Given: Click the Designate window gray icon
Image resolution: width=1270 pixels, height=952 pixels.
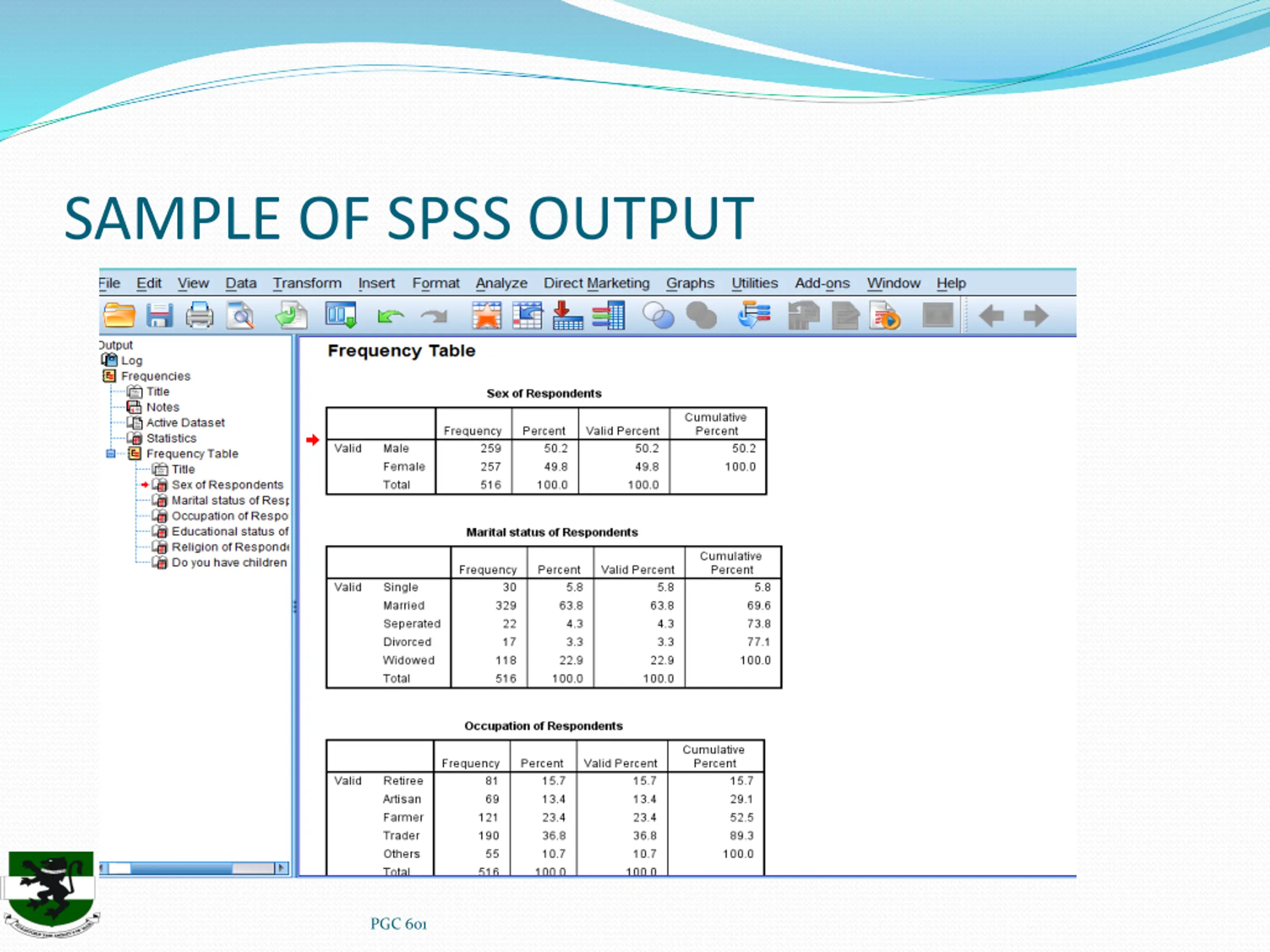Looking at the screenshot, I should click(x=938, y=316).
